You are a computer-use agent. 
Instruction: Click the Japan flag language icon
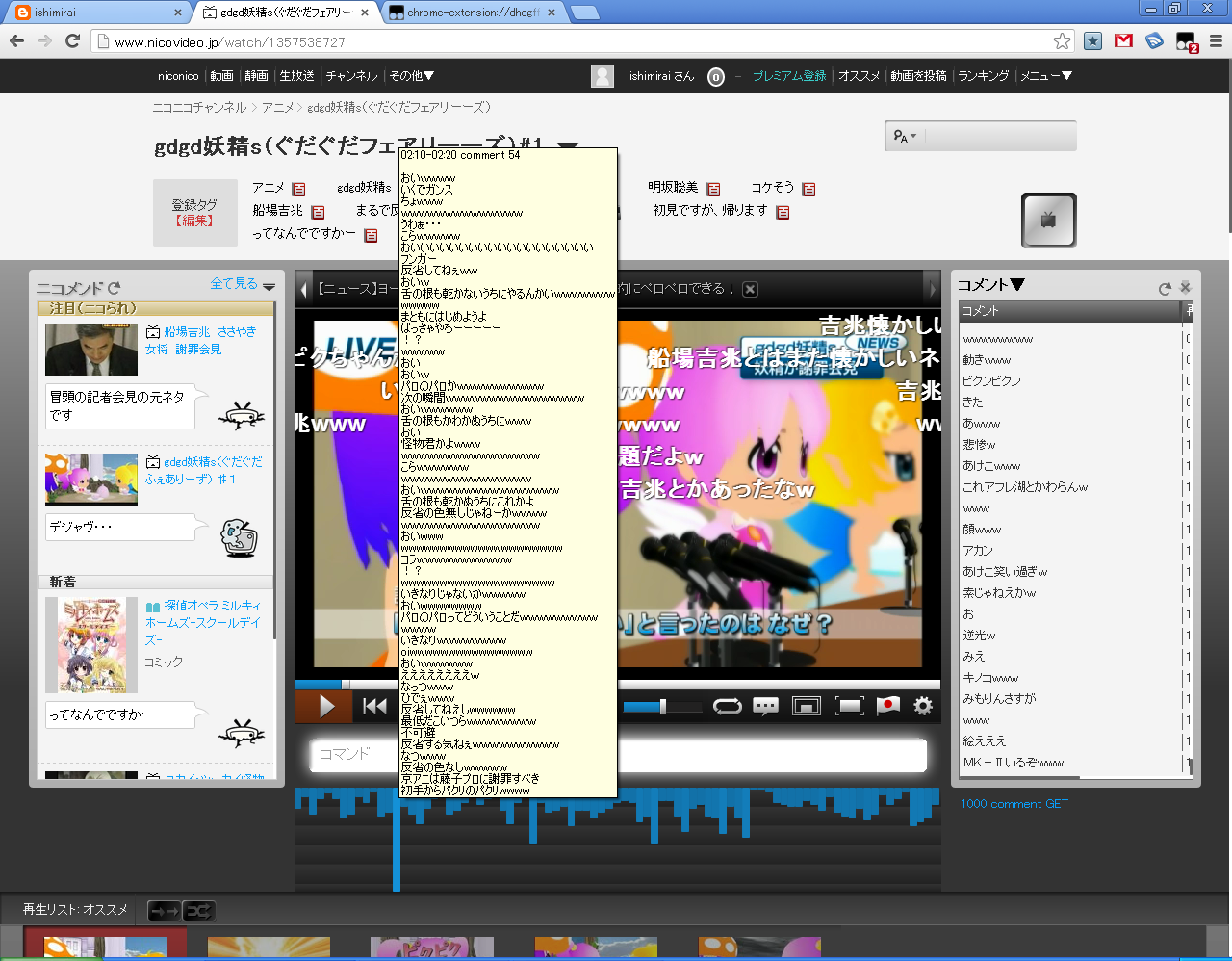(x=887, y=706)
